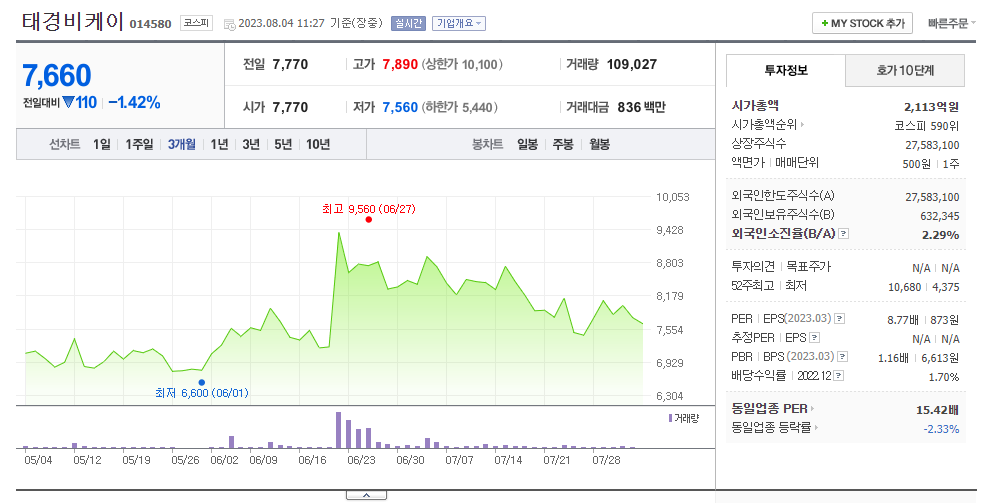This screenshot has height=503, width=983.
Task: Open the 동일업종 등락률 link
Action: coord(775,428)
